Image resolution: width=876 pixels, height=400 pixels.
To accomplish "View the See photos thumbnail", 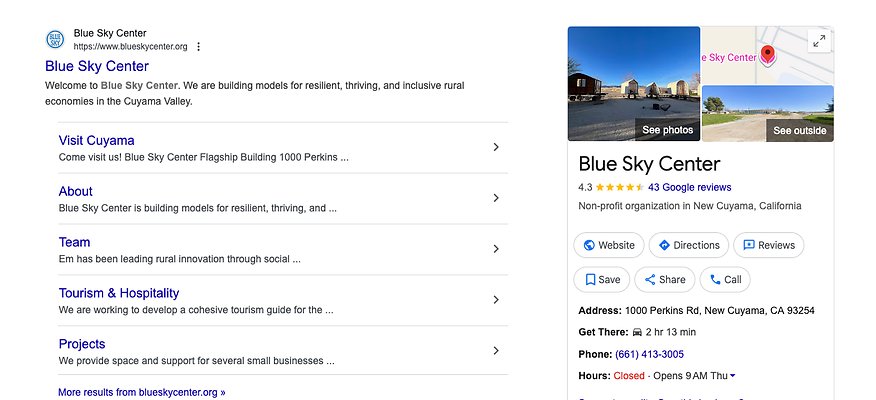I will pyautogui.click(x=634, y=84).
